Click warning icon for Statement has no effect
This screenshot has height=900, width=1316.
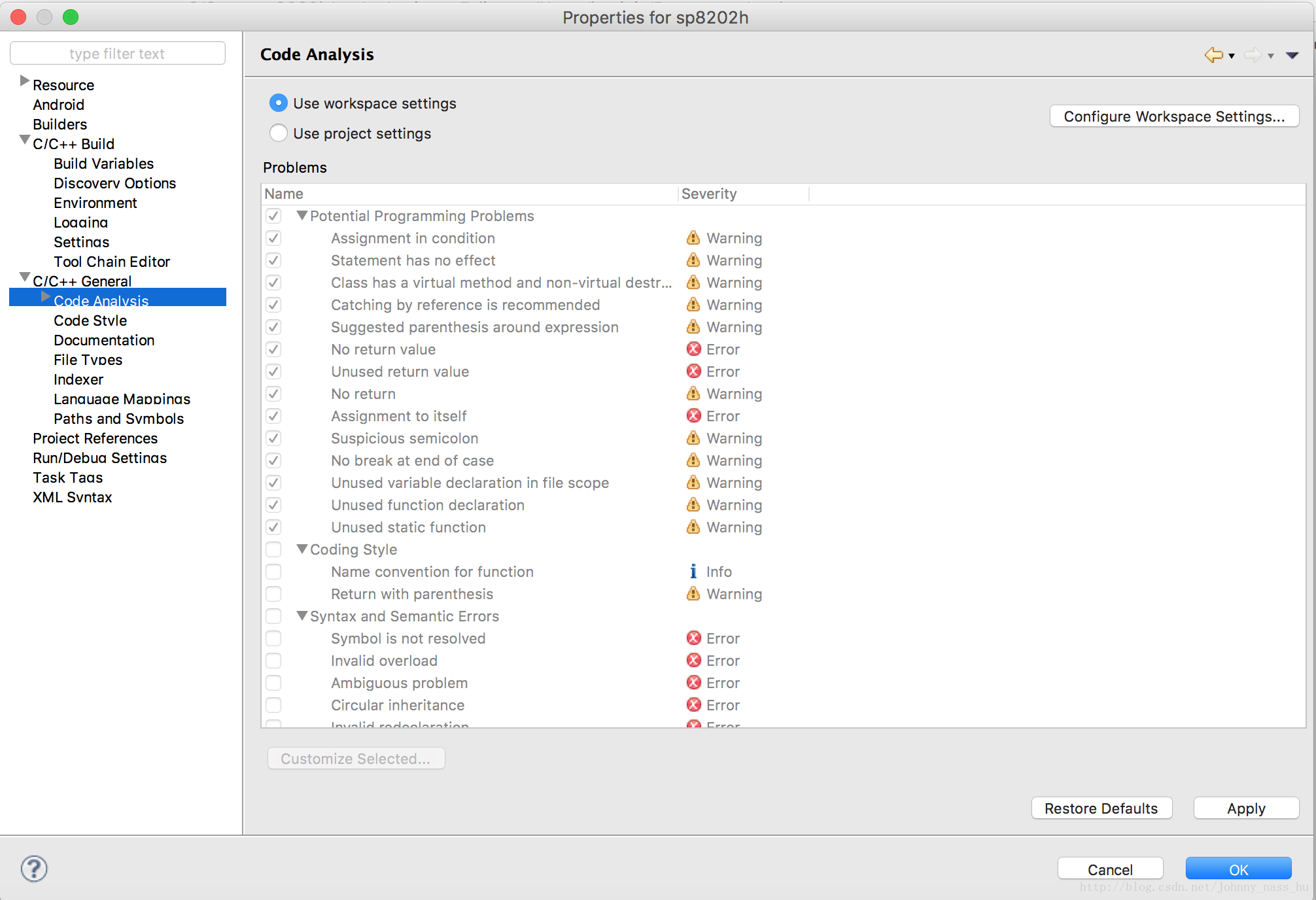(693, 260)
